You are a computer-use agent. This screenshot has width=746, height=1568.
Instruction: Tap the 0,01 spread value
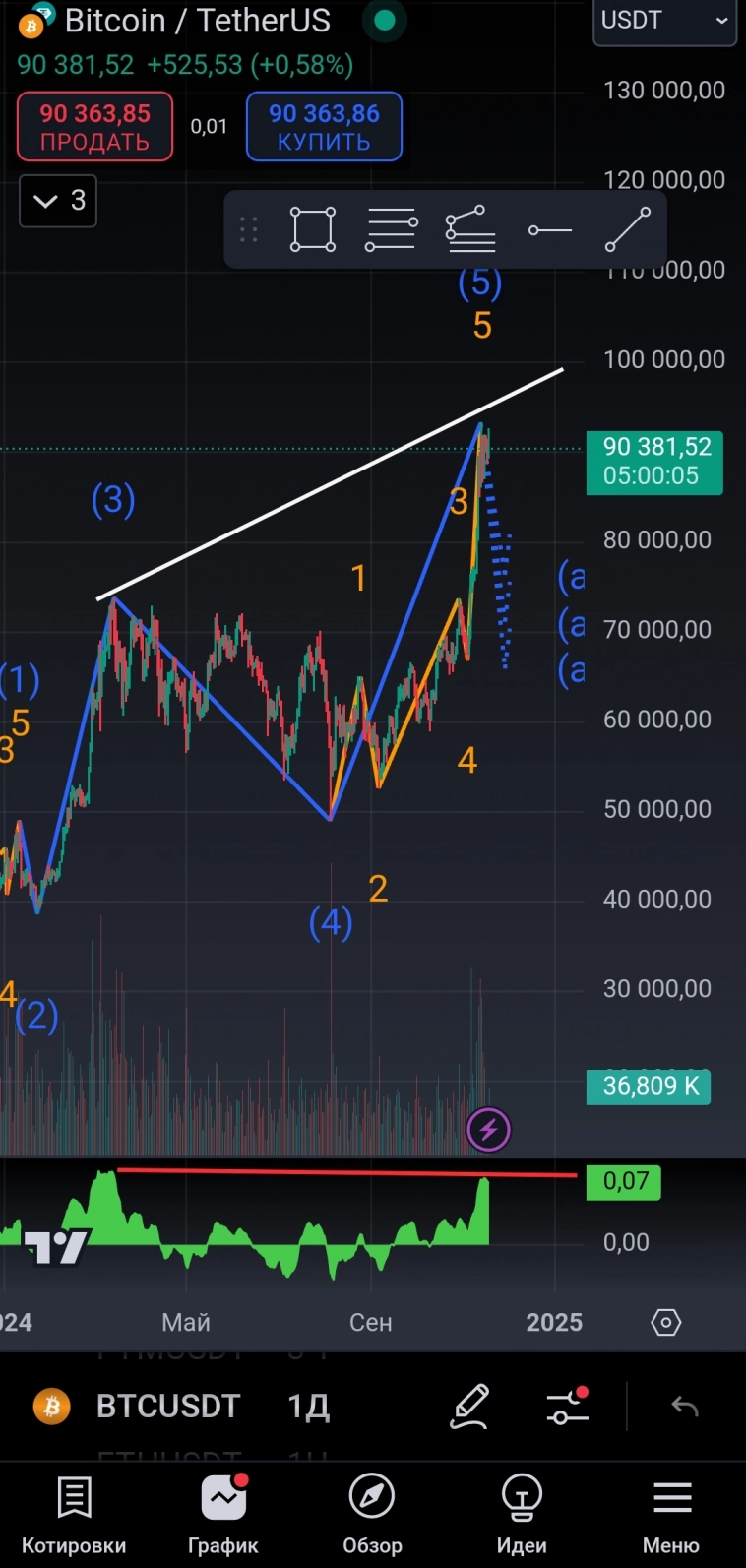(209, 127)
